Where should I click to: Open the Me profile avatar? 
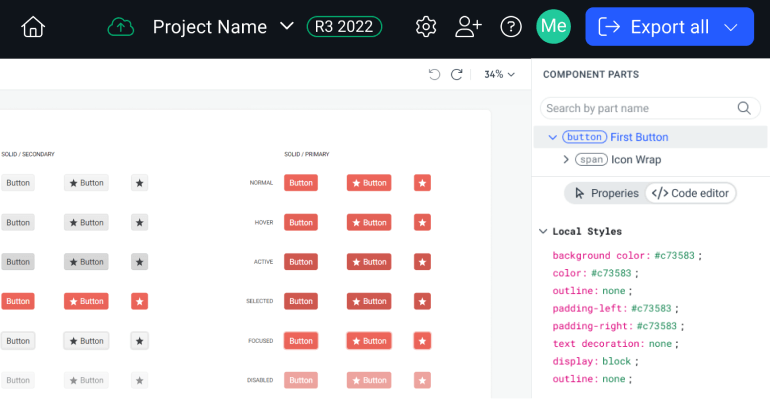(x=553, y=27)
